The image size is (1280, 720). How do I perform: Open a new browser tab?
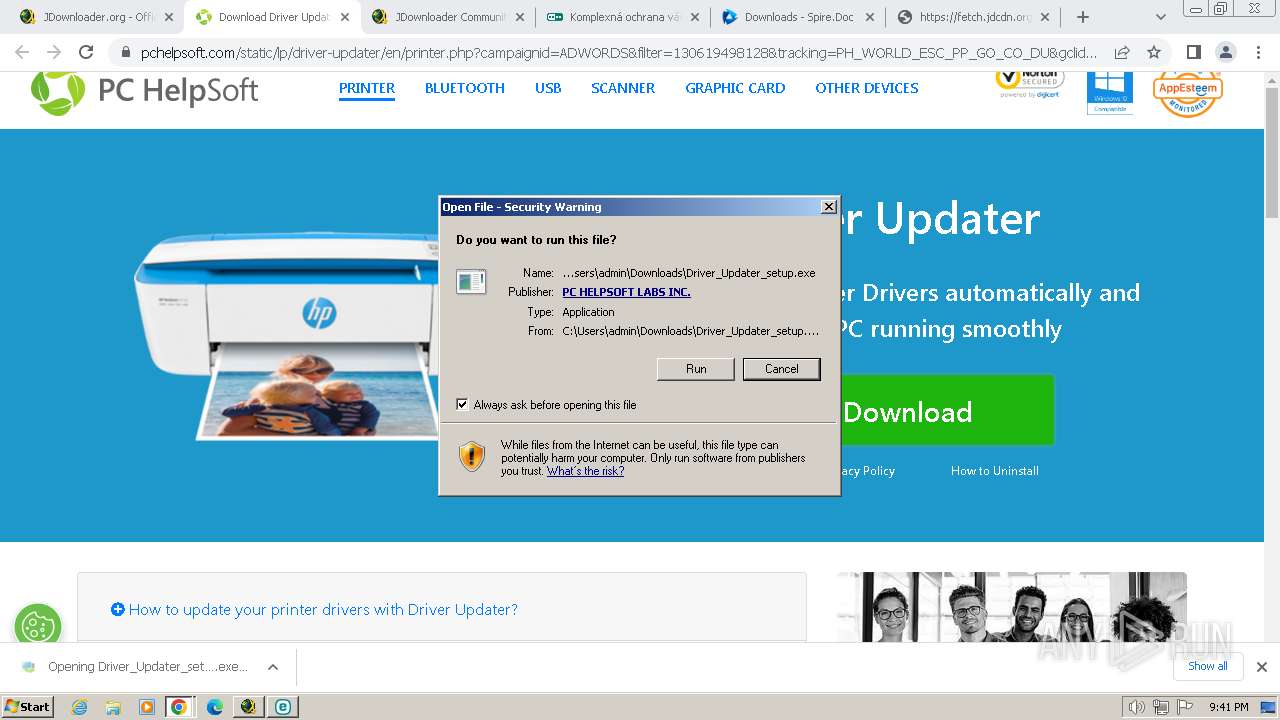(1083, 17)
